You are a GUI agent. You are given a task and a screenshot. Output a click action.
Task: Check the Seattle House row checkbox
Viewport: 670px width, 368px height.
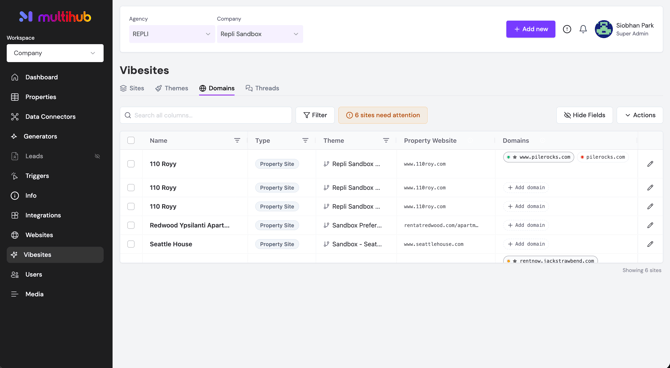tap(131, 244)
